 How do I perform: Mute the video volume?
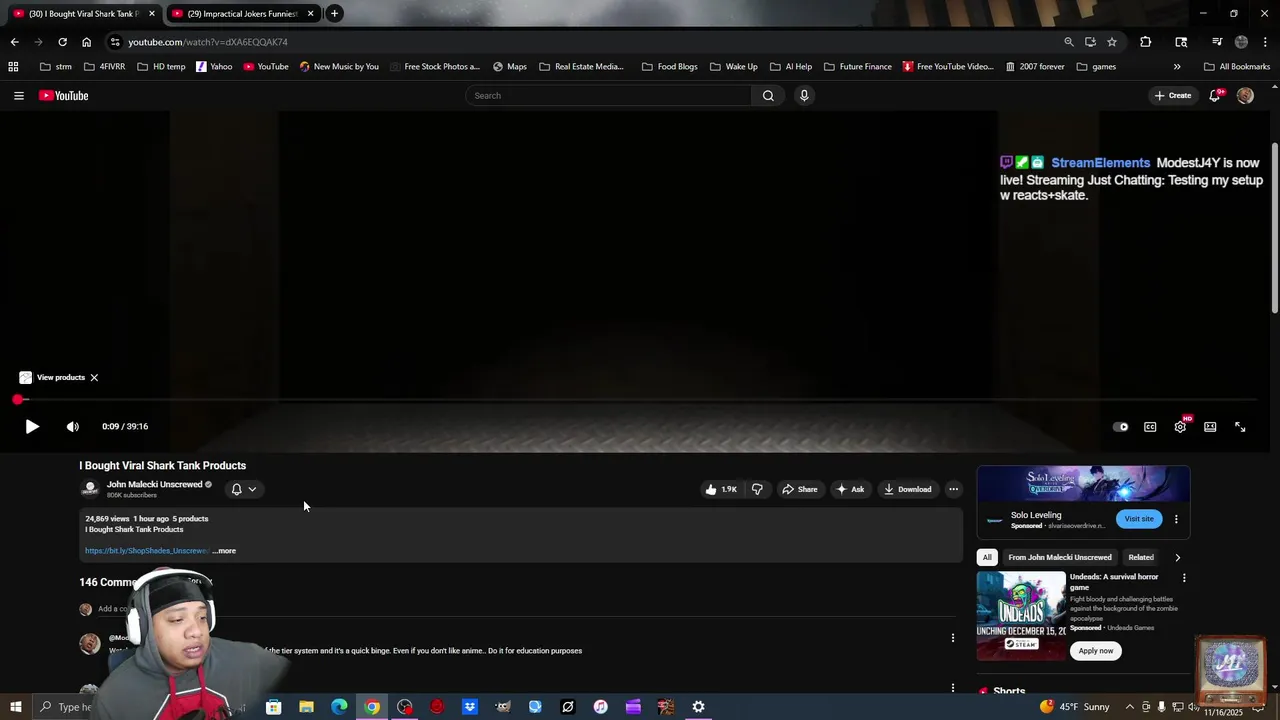[x=72, y=427]
